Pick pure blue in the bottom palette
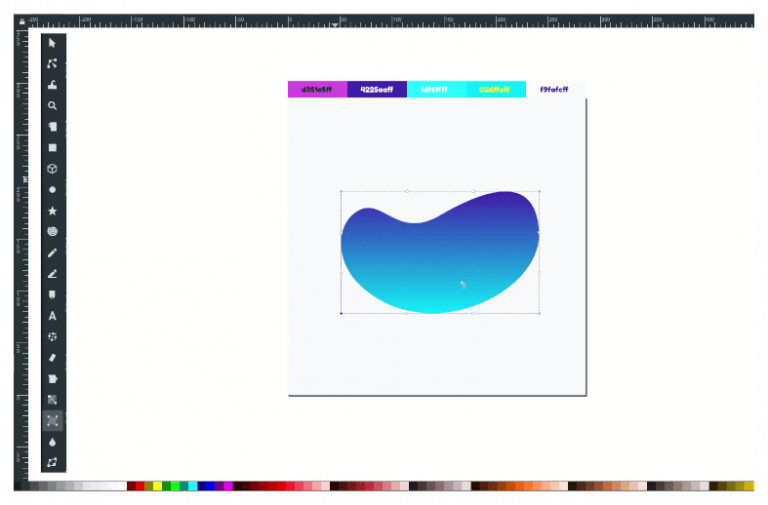 (211, 486)
